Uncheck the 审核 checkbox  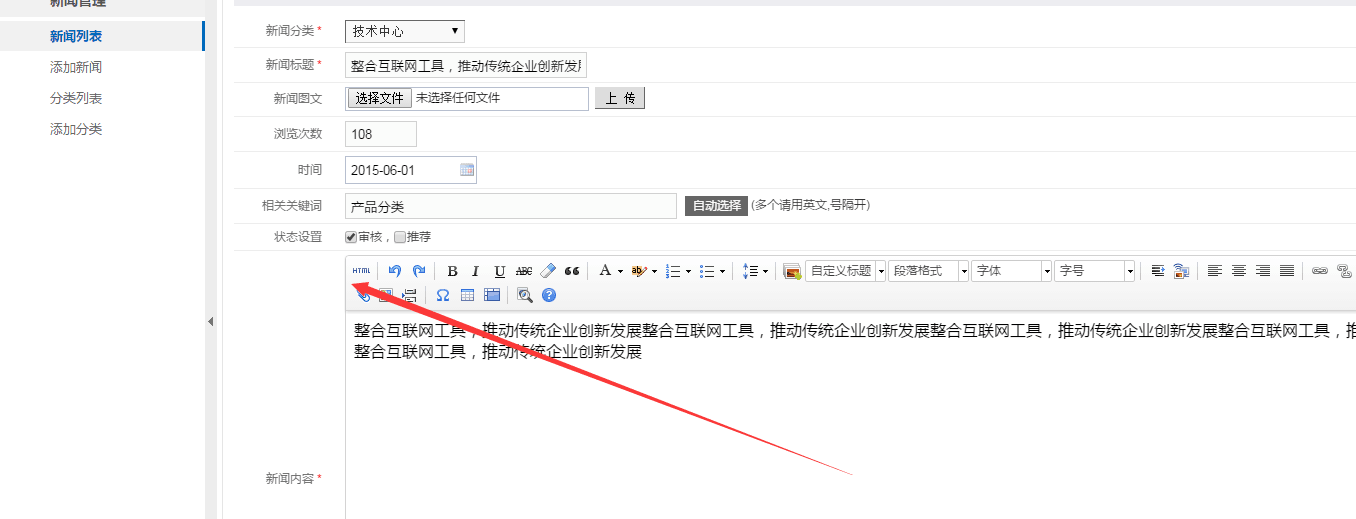click(351, 237)
